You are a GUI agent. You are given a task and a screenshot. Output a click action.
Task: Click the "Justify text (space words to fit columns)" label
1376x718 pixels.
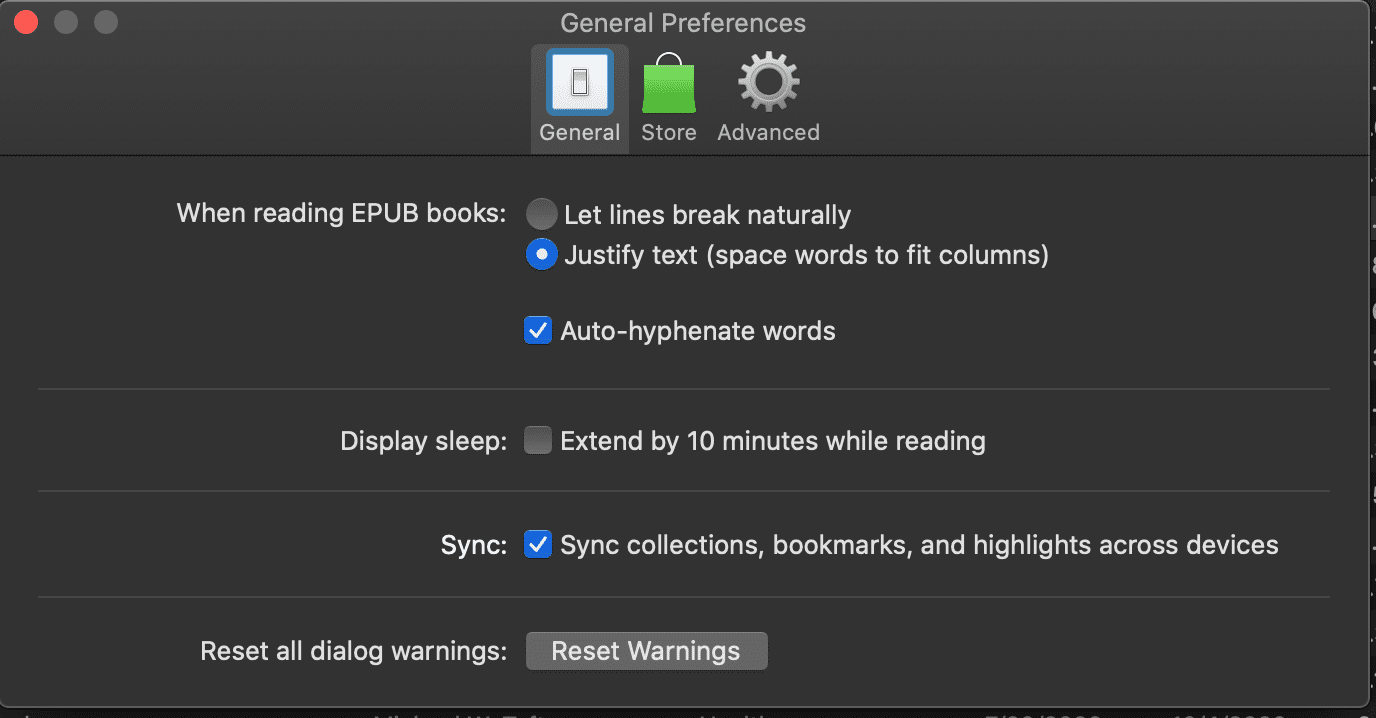point(806,255)
